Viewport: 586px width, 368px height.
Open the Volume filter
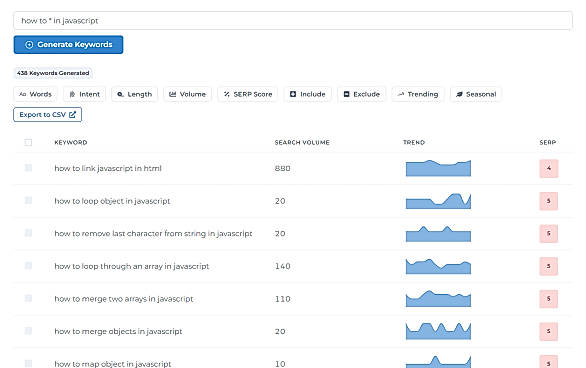pos(188,94)
